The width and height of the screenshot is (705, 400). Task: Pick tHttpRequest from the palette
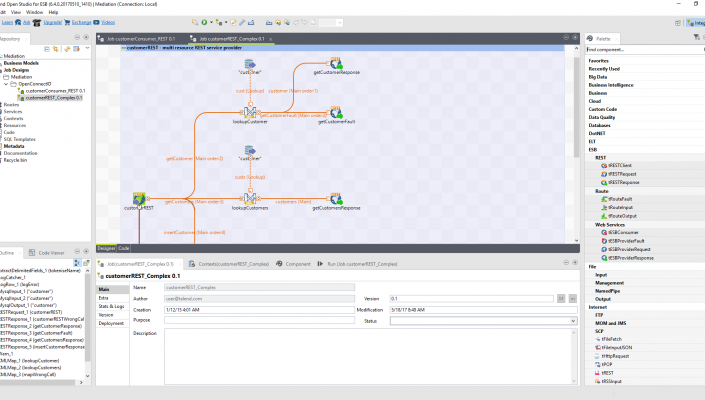(615, 356)
